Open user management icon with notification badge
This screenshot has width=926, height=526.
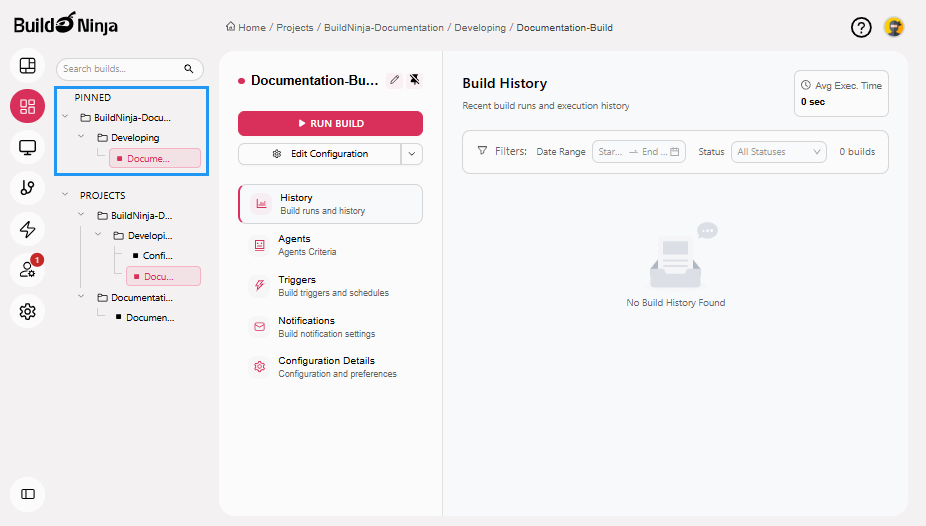click(27, 270)
